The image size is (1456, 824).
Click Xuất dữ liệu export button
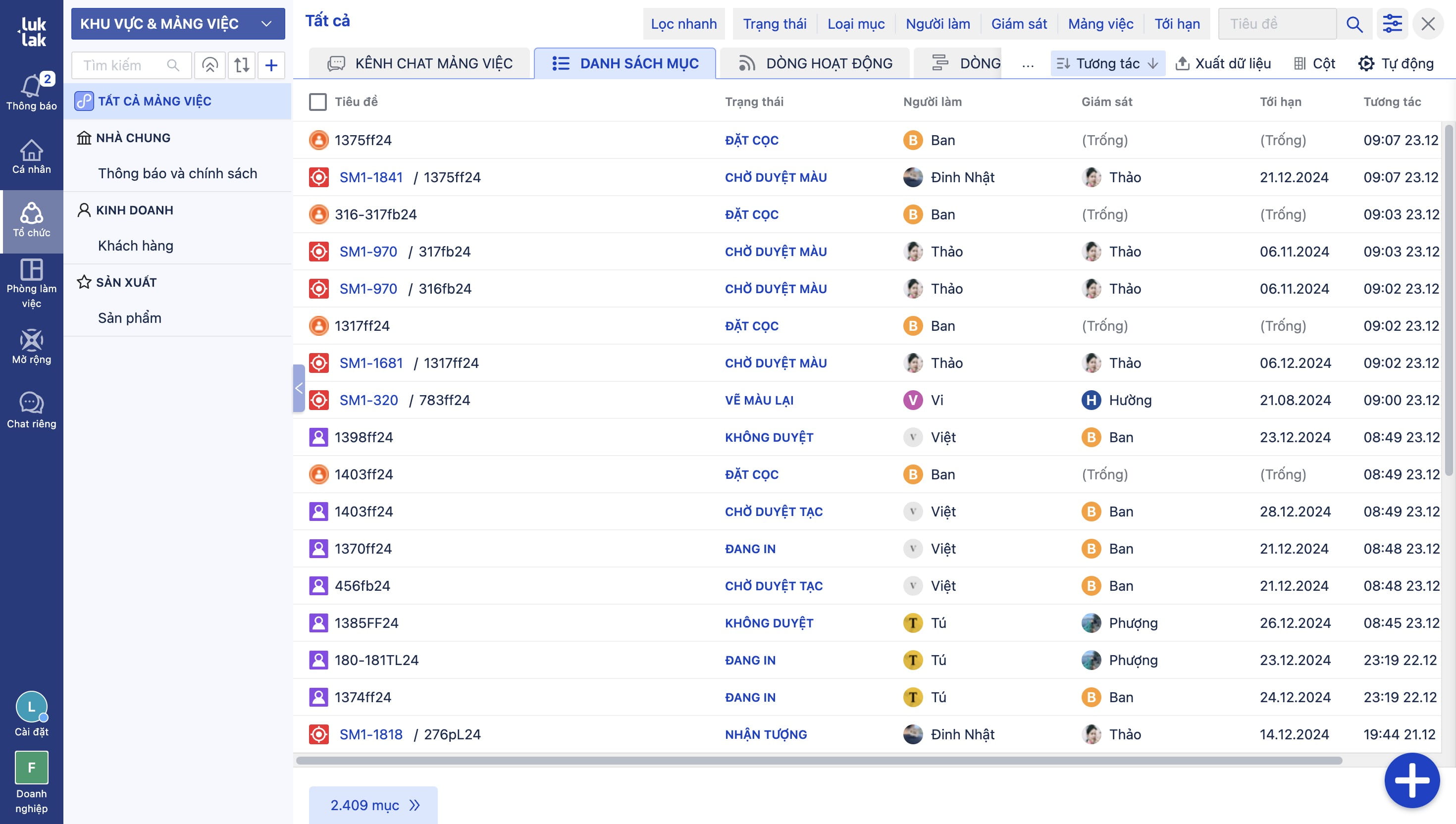tap(1223, 63)
